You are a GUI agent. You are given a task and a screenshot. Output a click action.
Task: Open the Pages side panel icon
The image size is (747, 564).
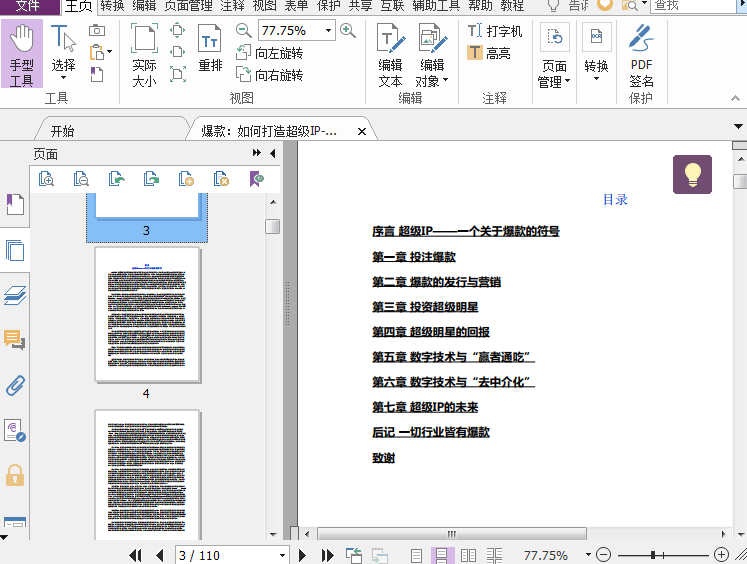coord(15,250)
